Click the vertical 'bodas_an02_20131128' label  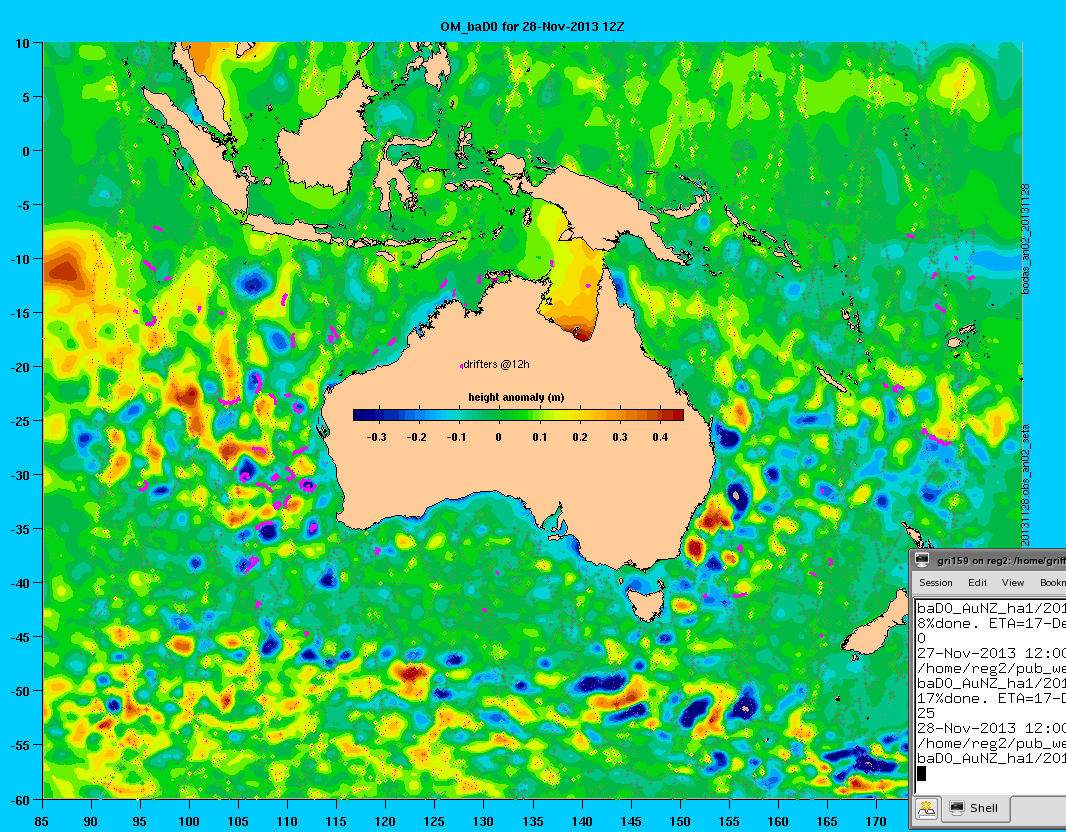pos(1026,239)
